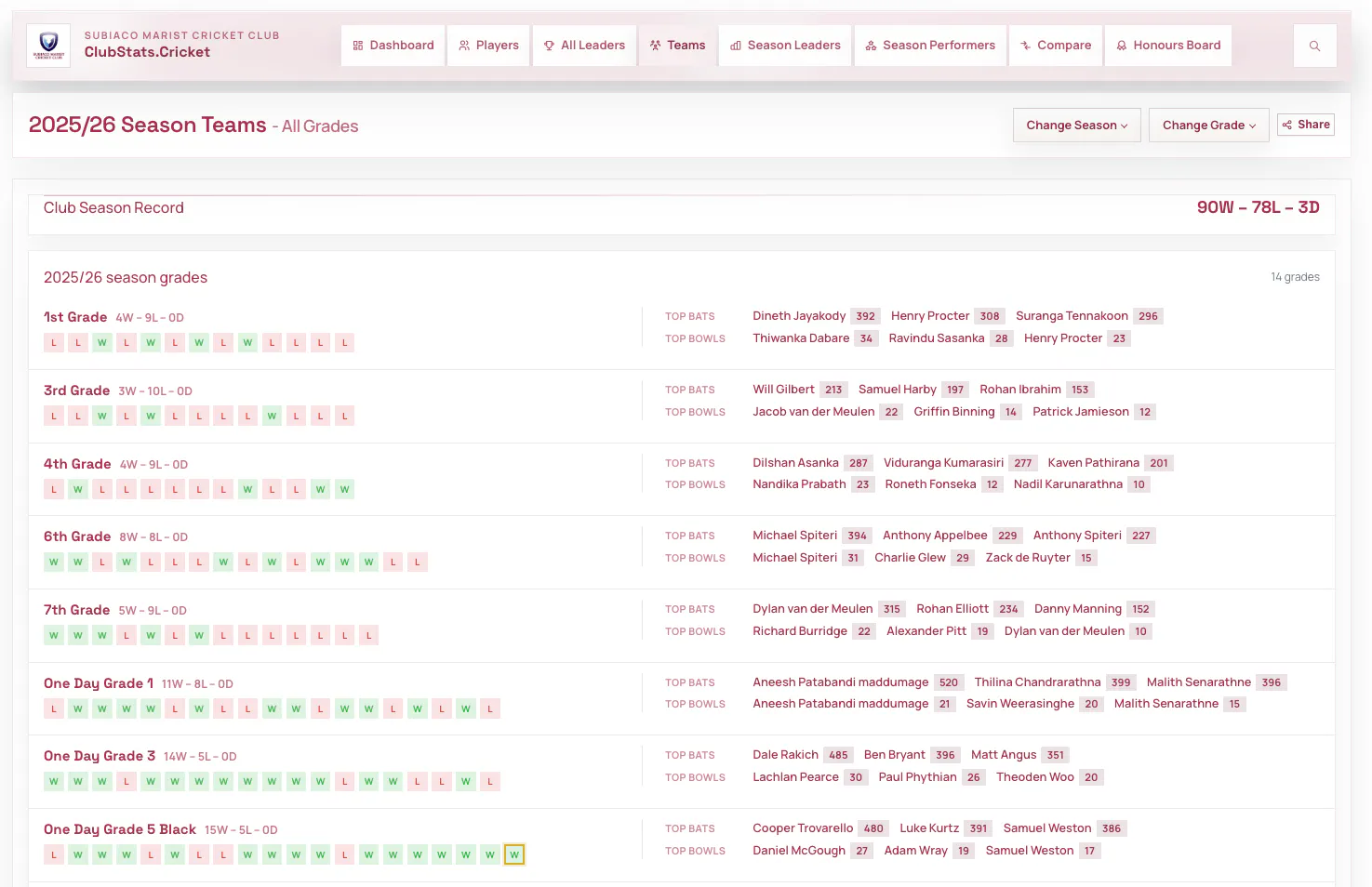Open Nandika Prabath player link
The height and width of the screenshot is (887, 1372).
799,484
